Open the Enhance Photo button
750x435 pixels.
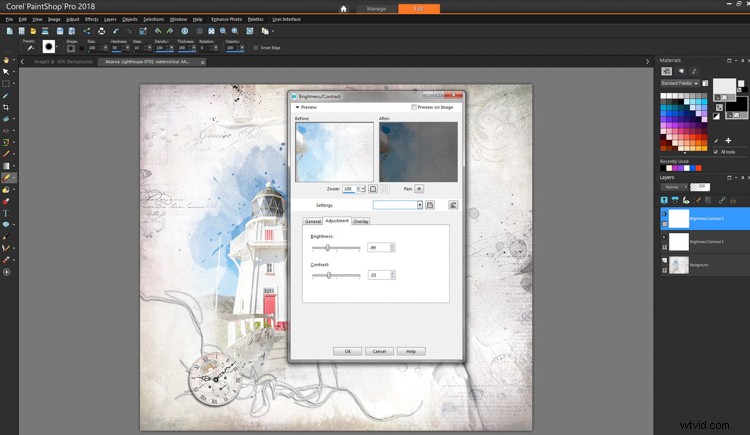(226, 19)
